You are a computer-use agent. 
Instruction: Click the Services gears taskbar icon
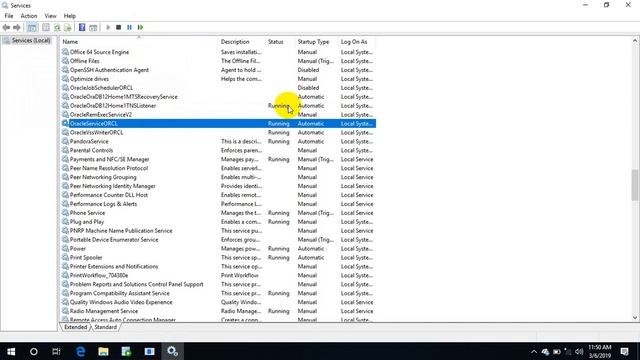pos(172,351)
